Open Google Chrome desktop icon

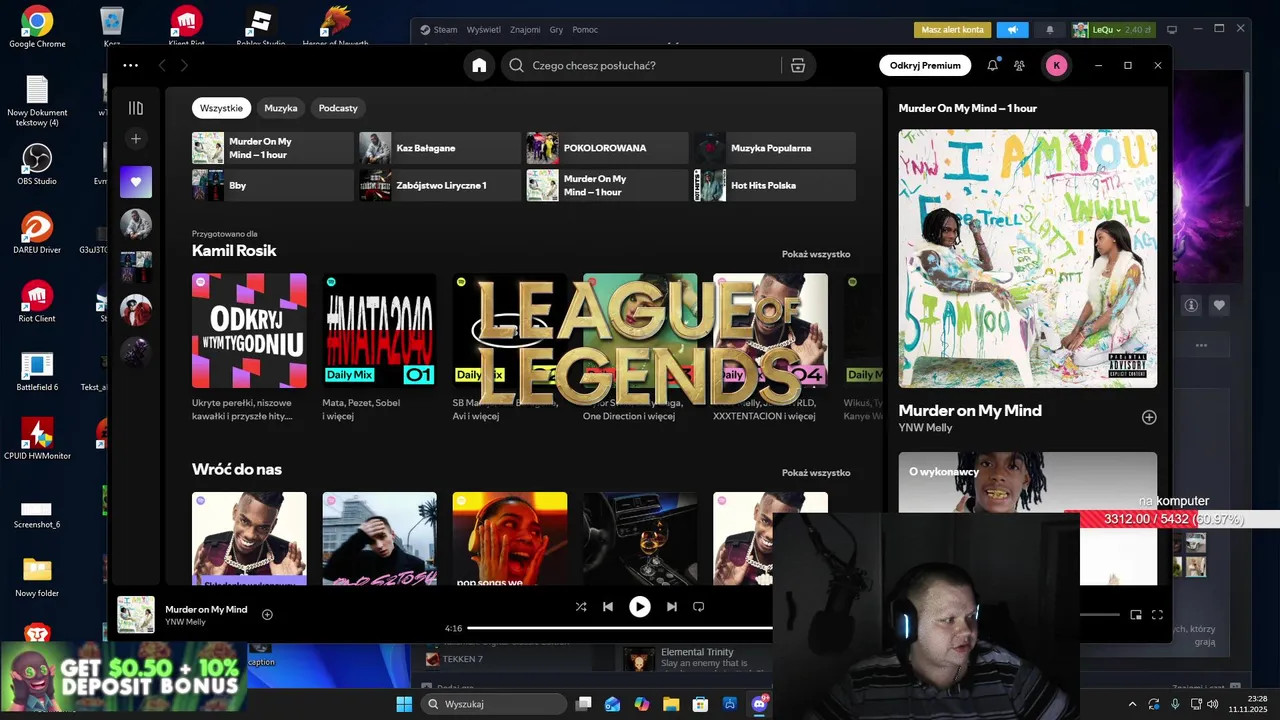pyautogui.click(x=37, y=27)
